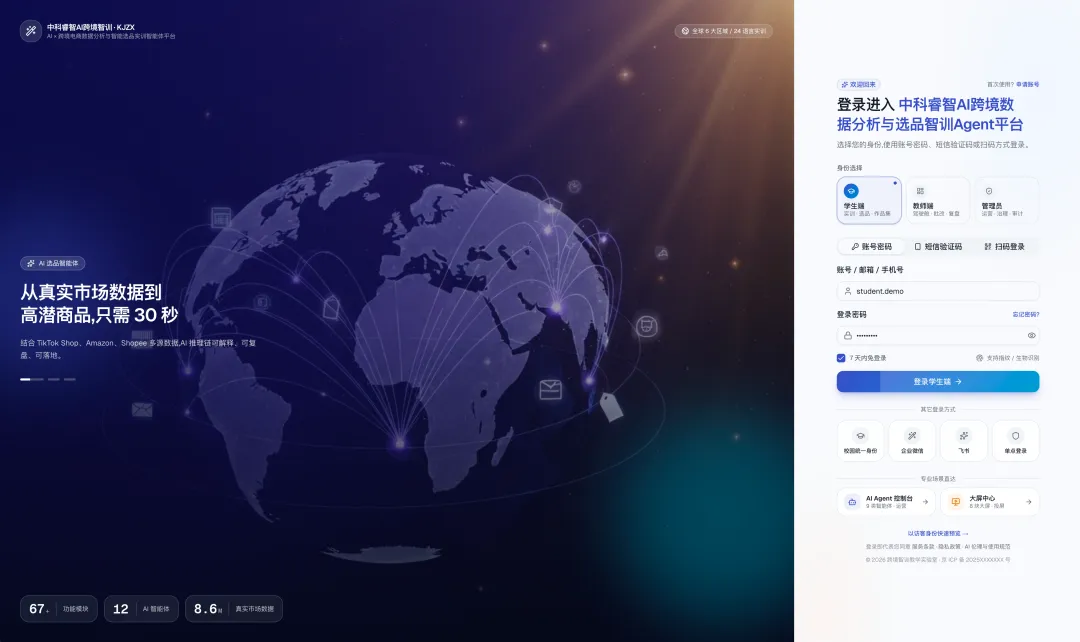Show password using the eye icon
The image size is (1080, 642).
(1031, 335)
